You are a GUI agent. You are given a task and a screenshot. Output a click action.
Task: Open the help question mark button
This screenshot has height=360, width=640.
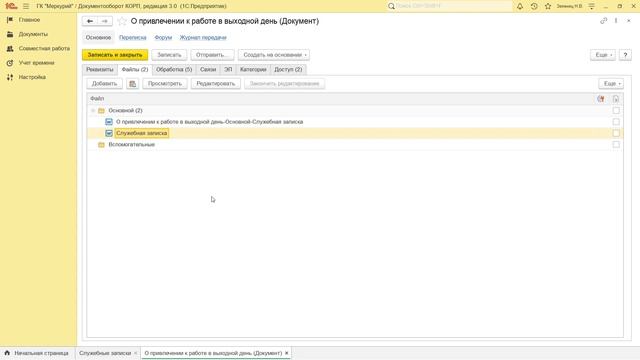pyautogui.click(x=625, y=55)
